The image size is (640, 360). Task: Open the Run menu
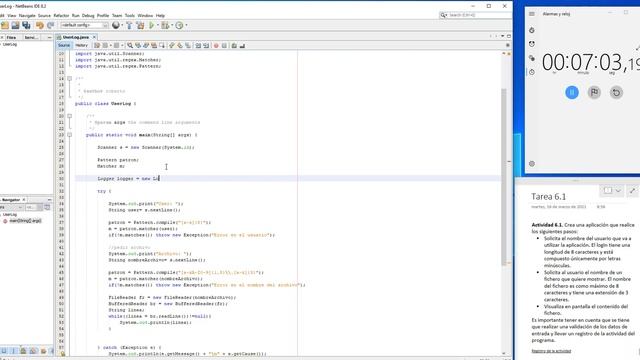pos(76,16)
